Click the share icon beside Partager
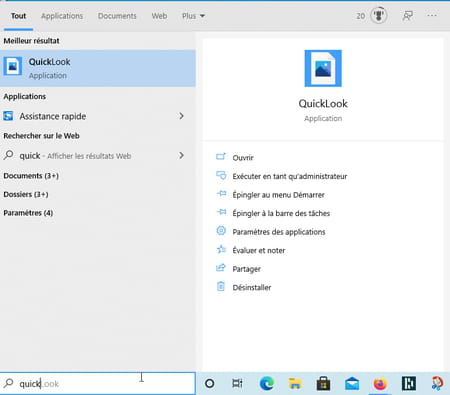The image size is (450, 395). 221,267
